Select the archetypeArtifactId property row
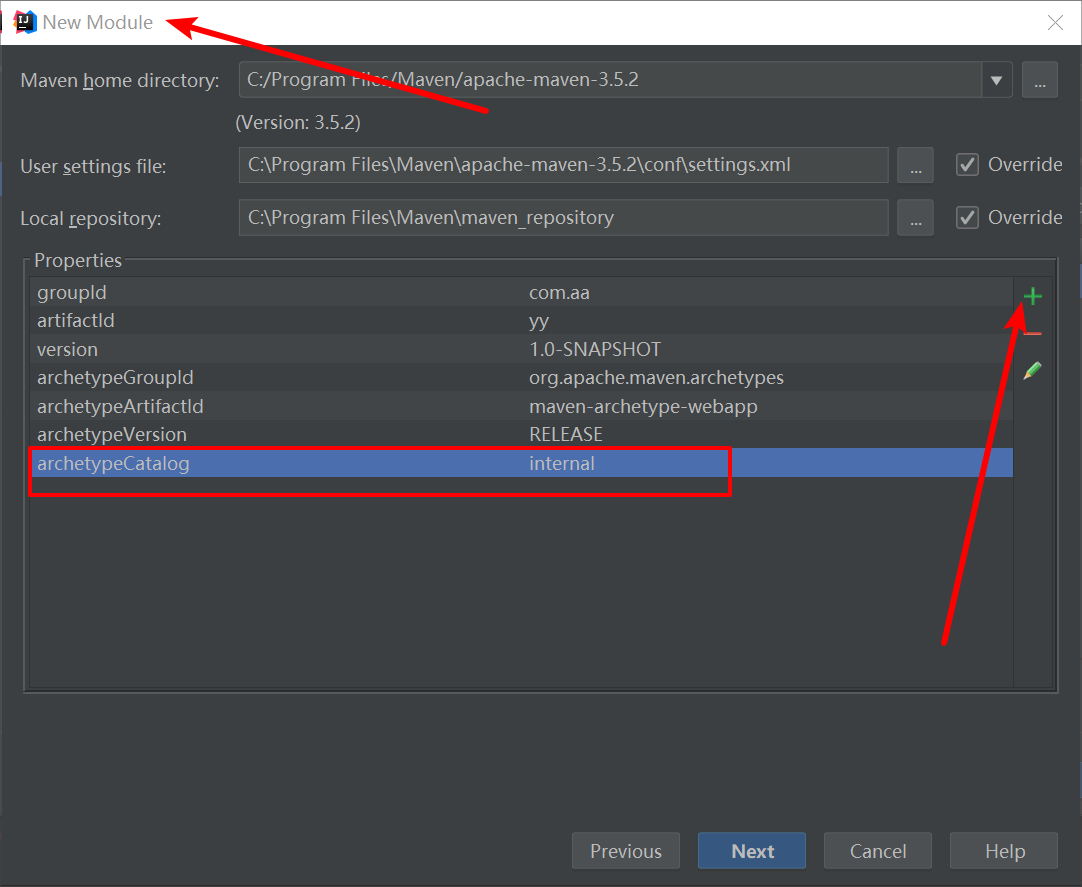This screenshot has height=887, width=1082. [x=522, y=407]
